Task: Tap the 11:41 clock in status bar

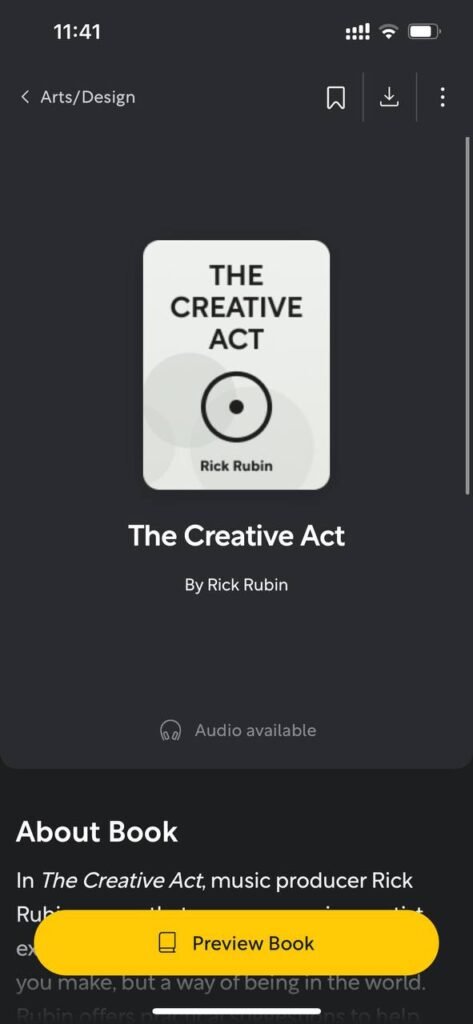Action: [x=78, y=31]
